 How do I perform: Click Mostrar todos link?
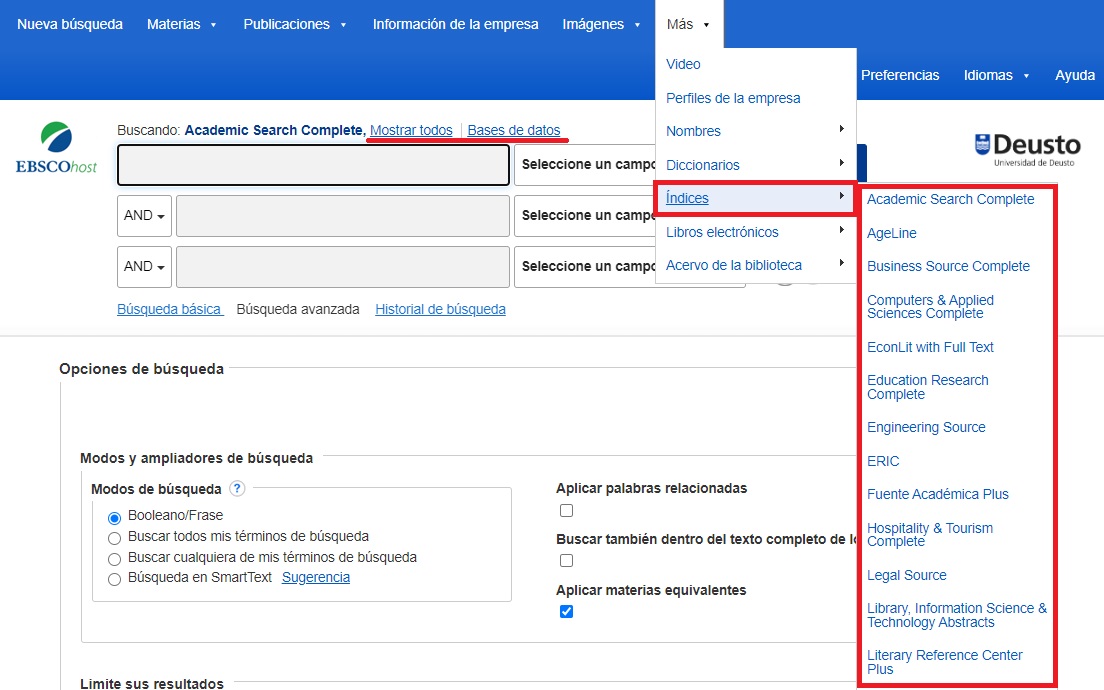click(x=411, y=130)
